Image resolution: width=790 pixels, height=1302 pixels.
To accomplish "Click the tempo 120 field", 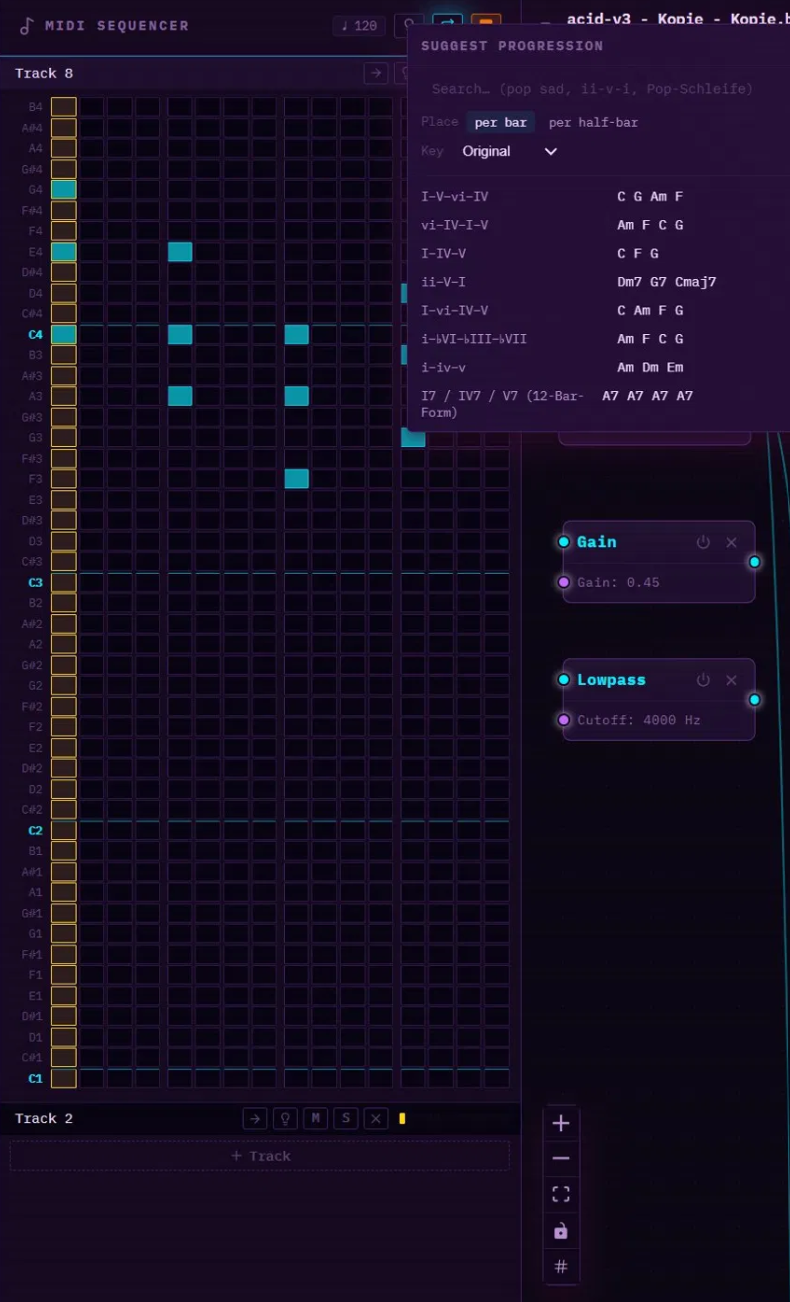I will (359, 26).
